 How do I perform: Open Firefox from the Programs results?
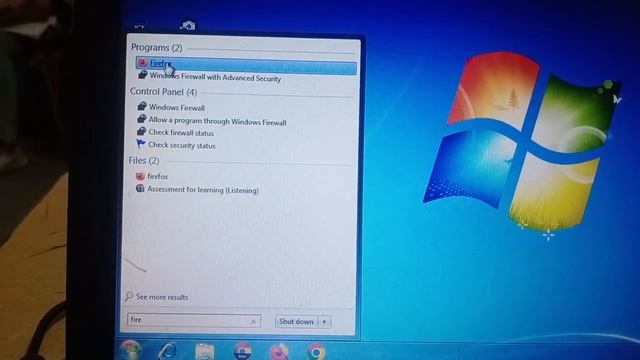tap(246, 65)
